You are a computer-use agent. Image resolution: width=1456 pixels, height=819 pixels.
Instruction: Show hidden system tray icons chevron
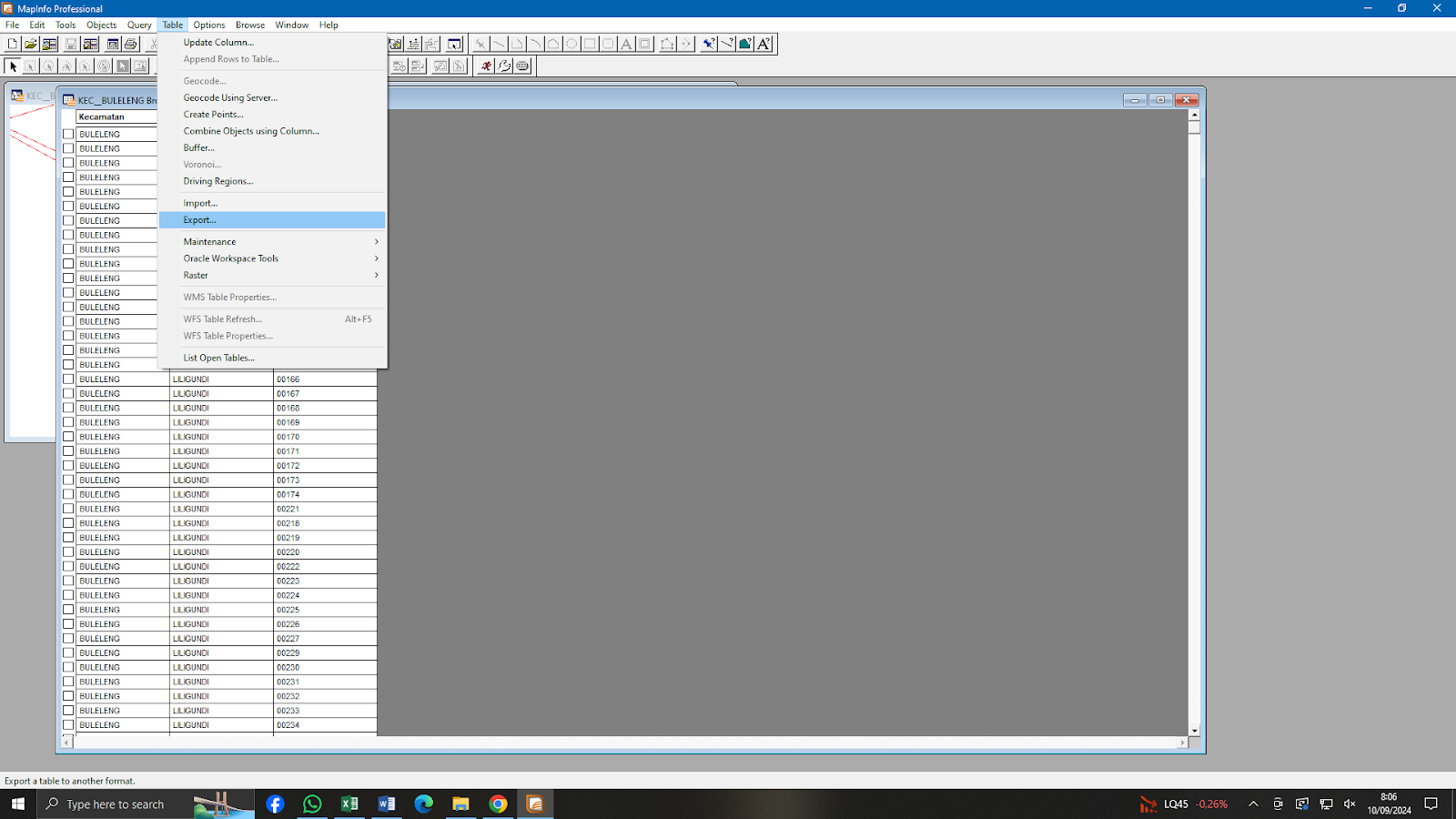pos(1253,804)
